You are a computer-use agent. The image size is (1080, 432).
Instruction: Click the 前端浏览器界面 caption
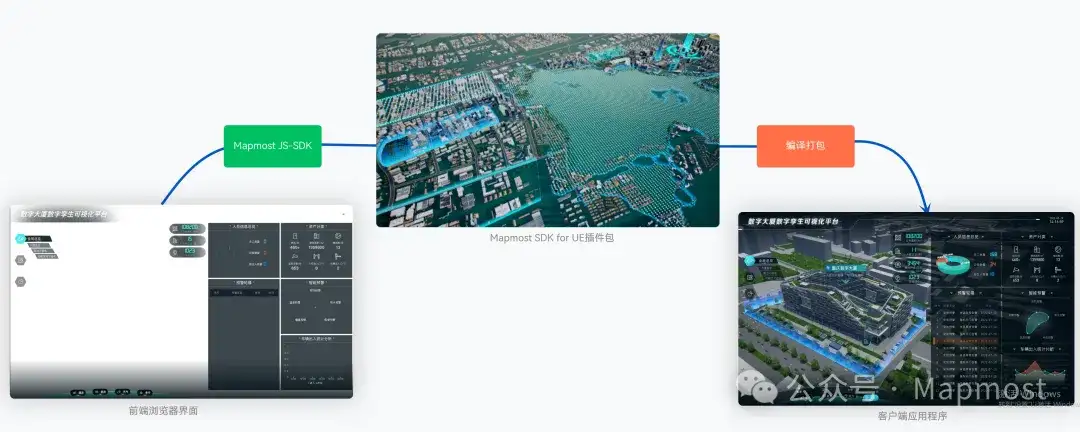(x=164, y=411)
